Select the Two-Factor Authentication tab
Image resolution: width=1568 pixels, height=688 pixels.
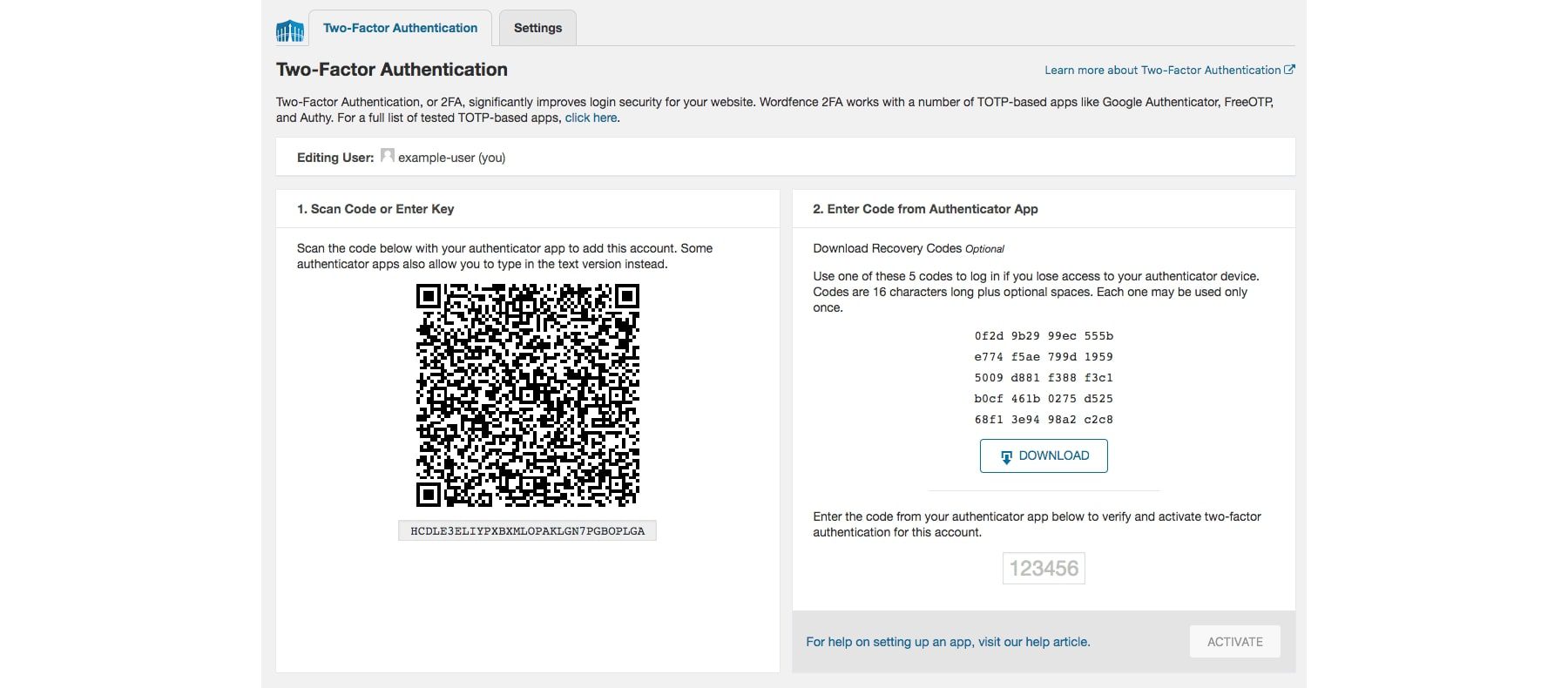[400, 28]
